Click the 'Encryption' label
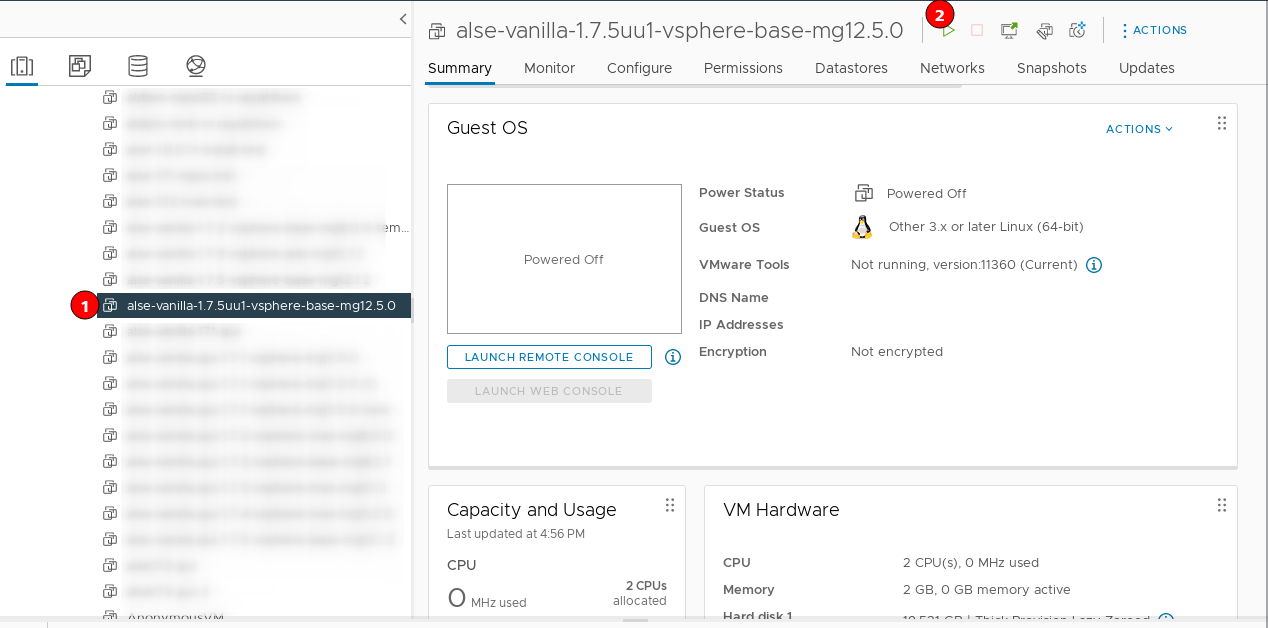This screenshot has width=1268, height=628. [733, 352]
